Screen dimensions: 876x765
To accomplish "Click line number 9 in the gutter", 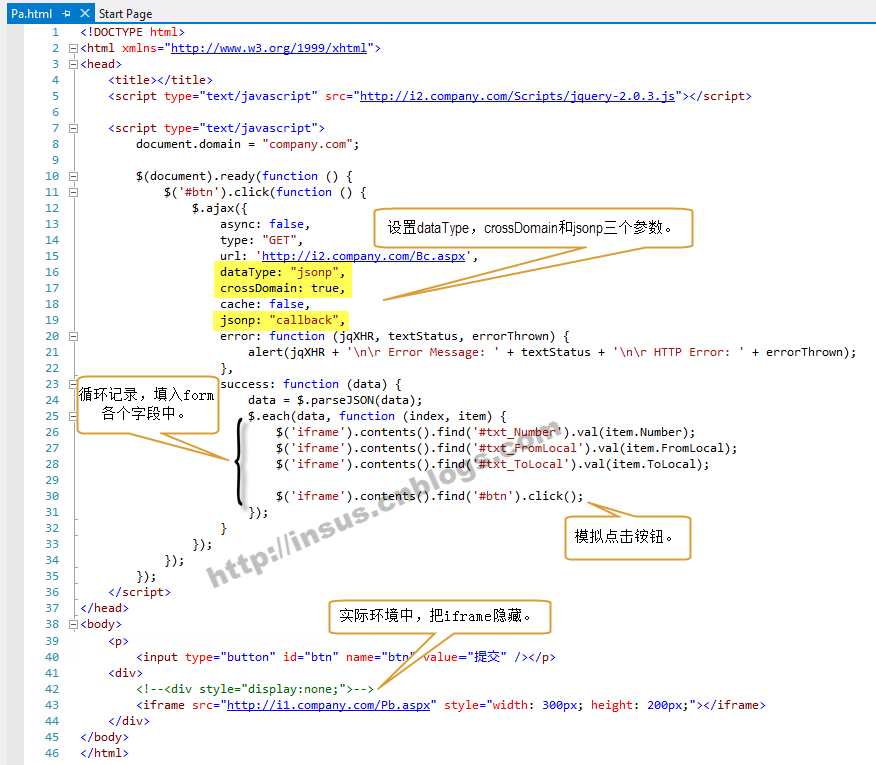I will click(x=55, y=160).
